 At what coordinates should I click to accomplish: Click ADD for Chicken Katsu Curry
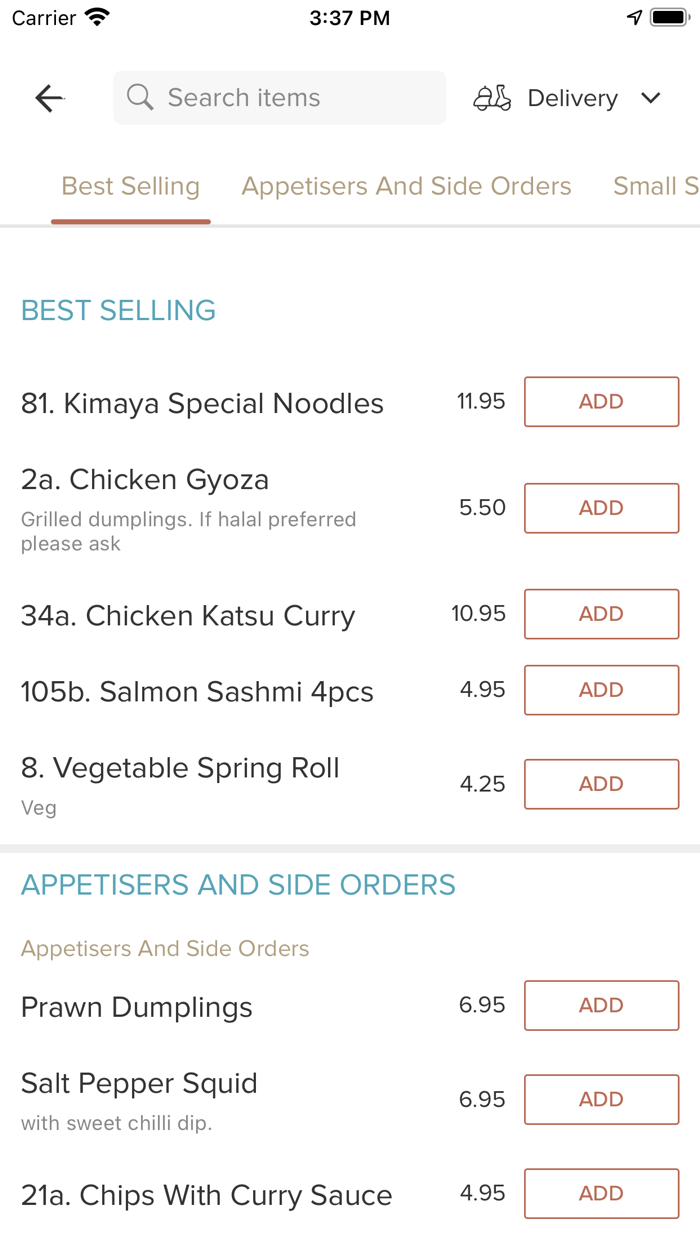[x=600, y=613]
